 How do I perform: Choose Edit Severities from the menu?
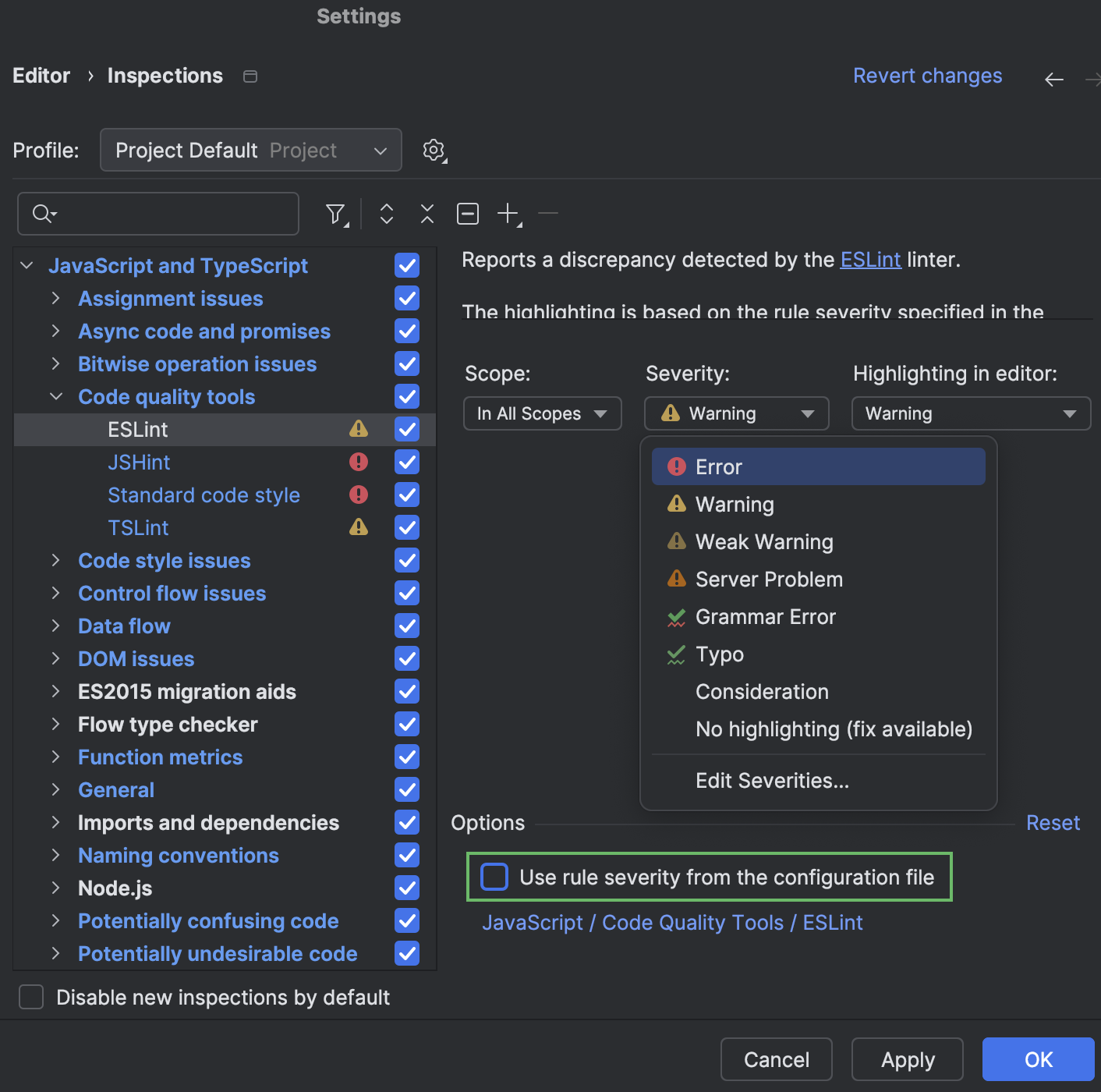coord(772,780)
